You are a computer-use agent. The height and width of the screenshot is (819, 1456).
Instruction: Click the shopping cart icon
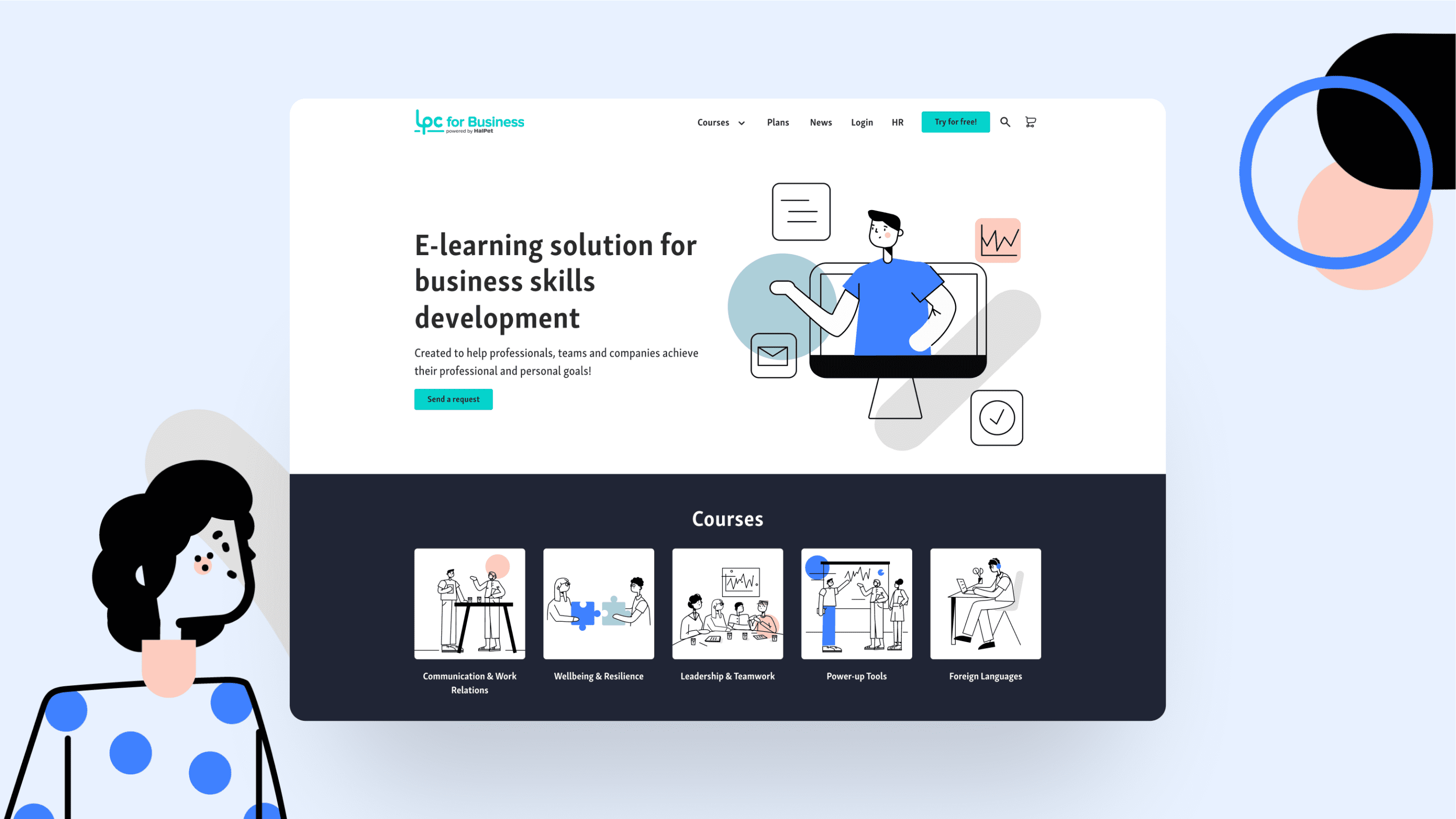[1031, 121]
